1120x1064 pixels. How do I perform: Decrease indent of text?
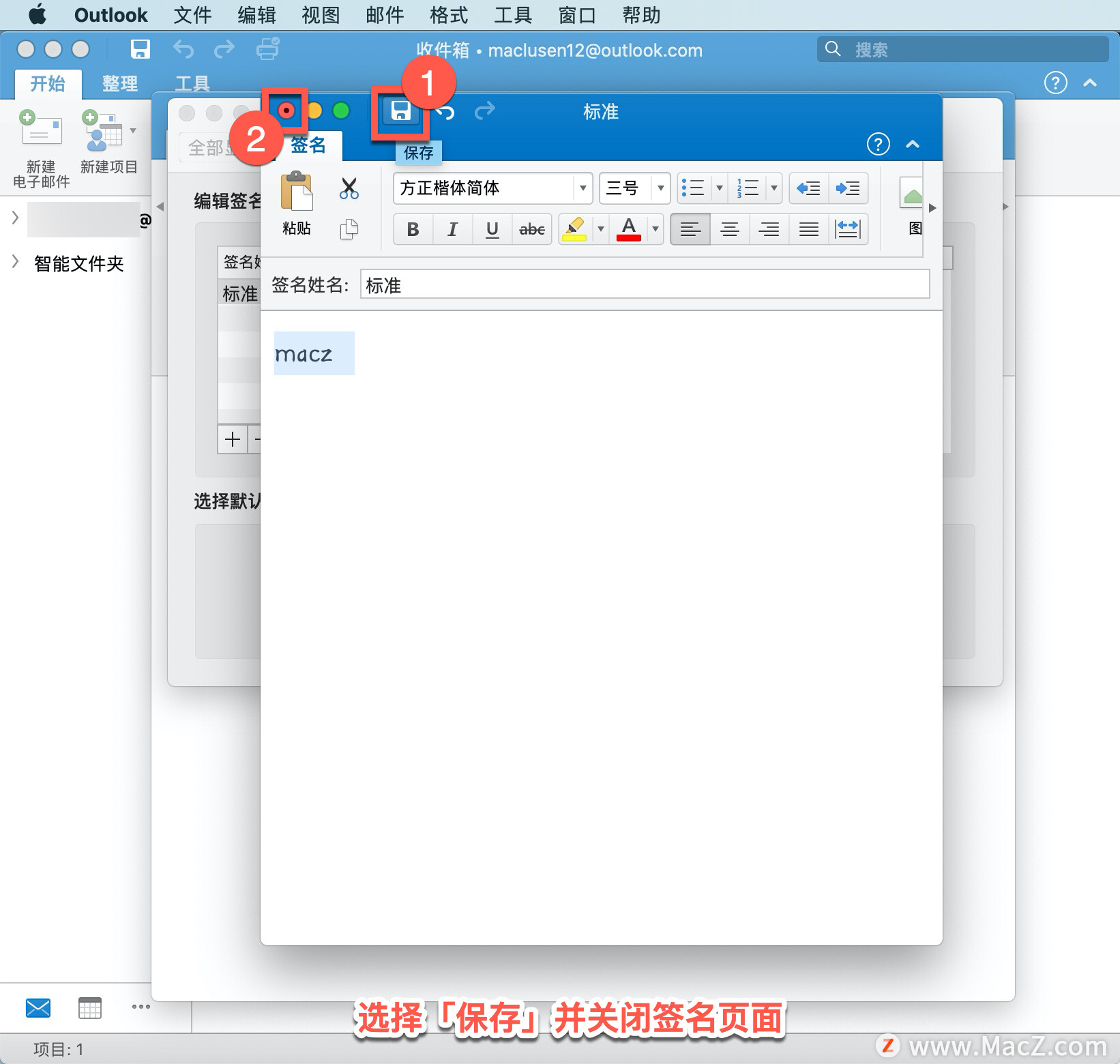click(809, 188)
